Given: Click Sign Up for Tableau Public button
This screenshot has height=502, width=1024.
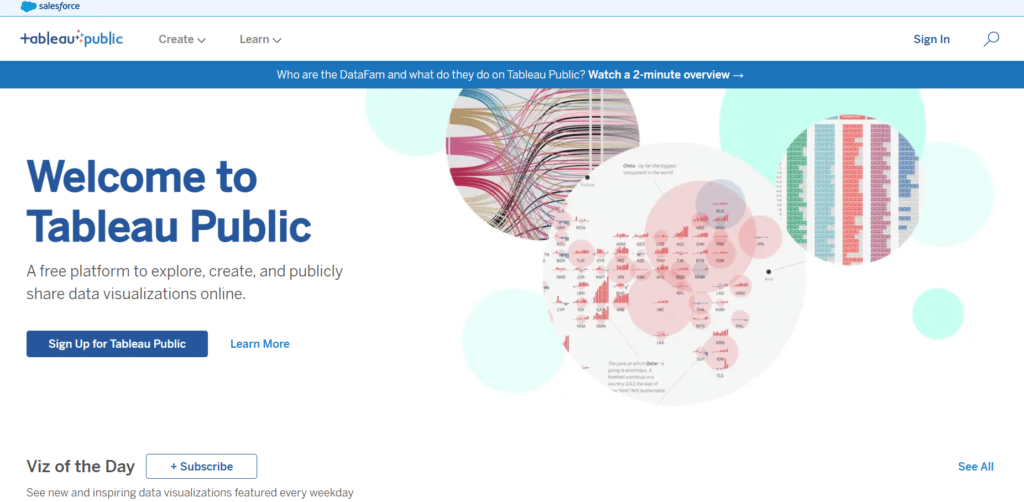Looking at the screenshot, I should click(x=117, y=344).
